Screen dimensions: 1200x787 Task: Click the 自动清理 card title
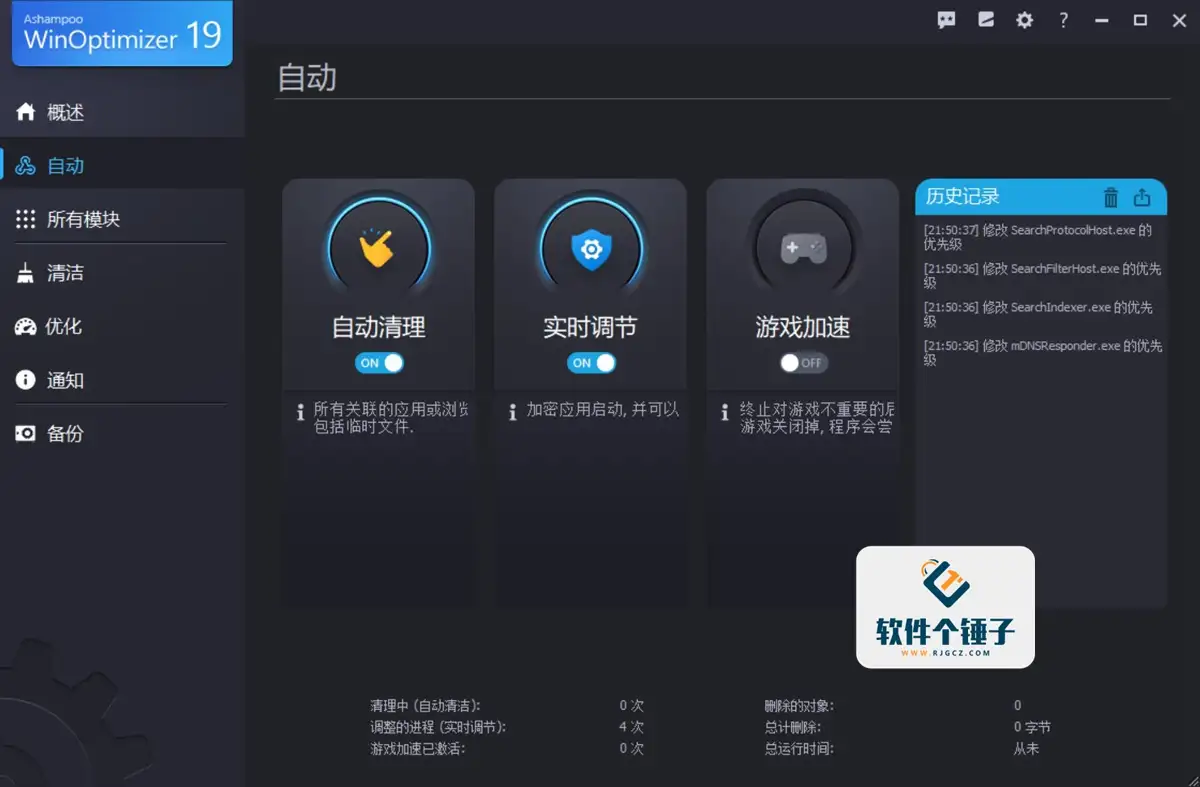tap(379, 327)
